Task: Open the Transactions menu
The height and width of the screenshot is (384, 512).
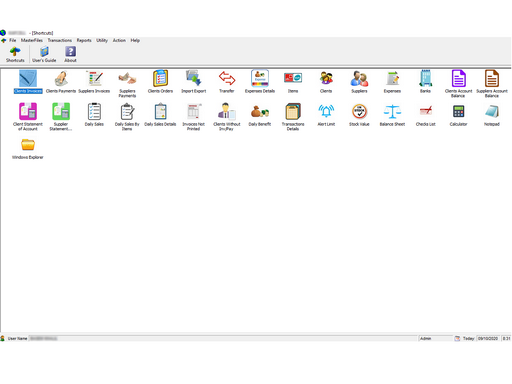Action: 60,40
